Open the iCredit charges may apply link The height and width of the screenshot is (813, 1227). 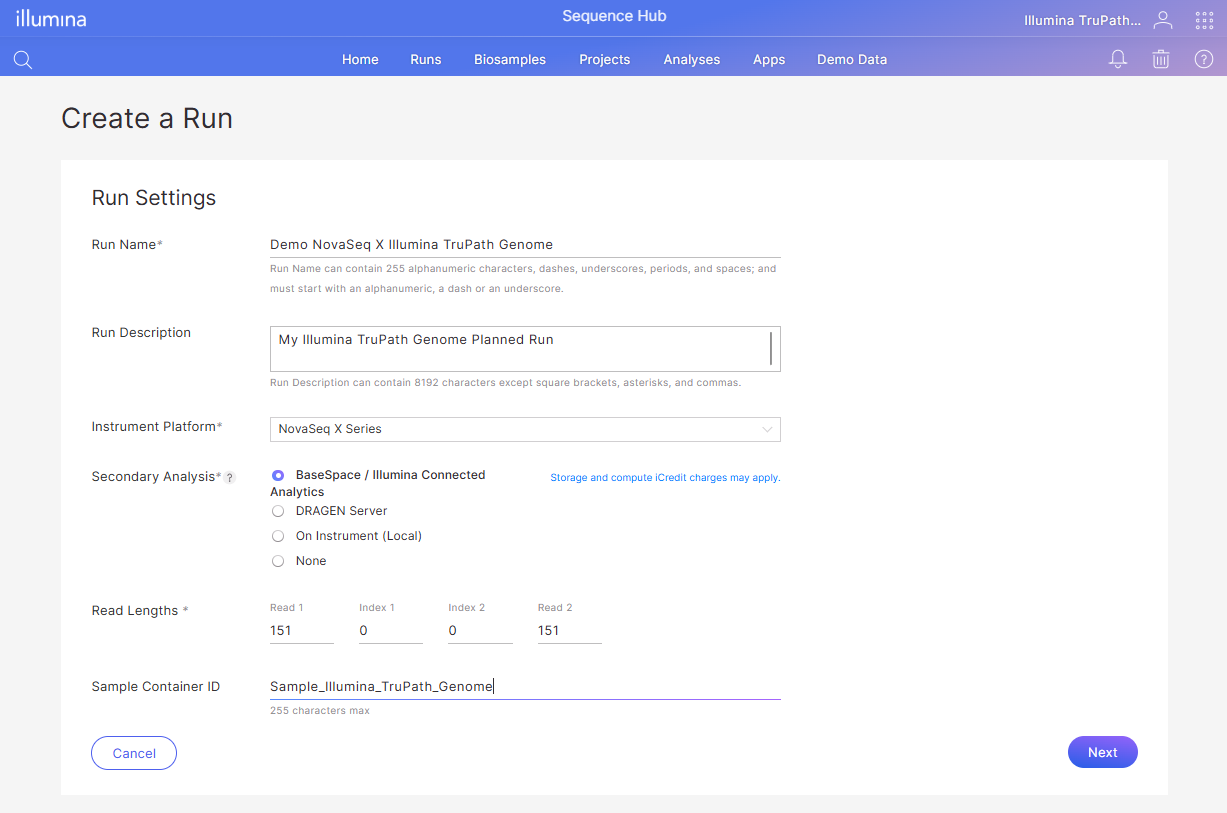click(x=665, y=478)
